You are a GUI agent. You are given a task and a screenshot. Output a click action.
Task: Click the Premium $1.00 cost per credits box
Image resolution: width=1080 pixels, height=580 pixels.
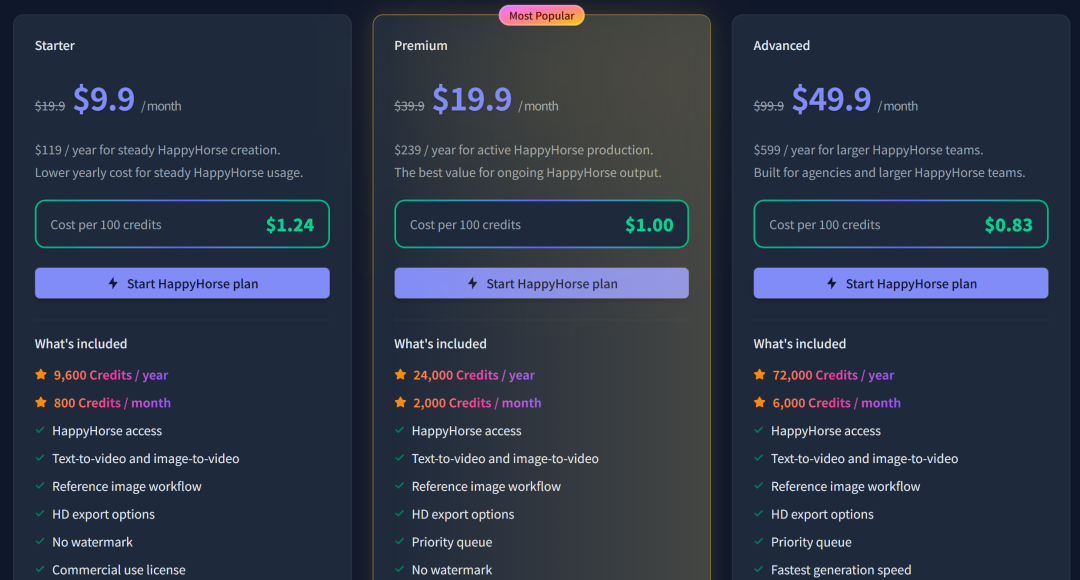pyautogui.click(x=541, y=225)
